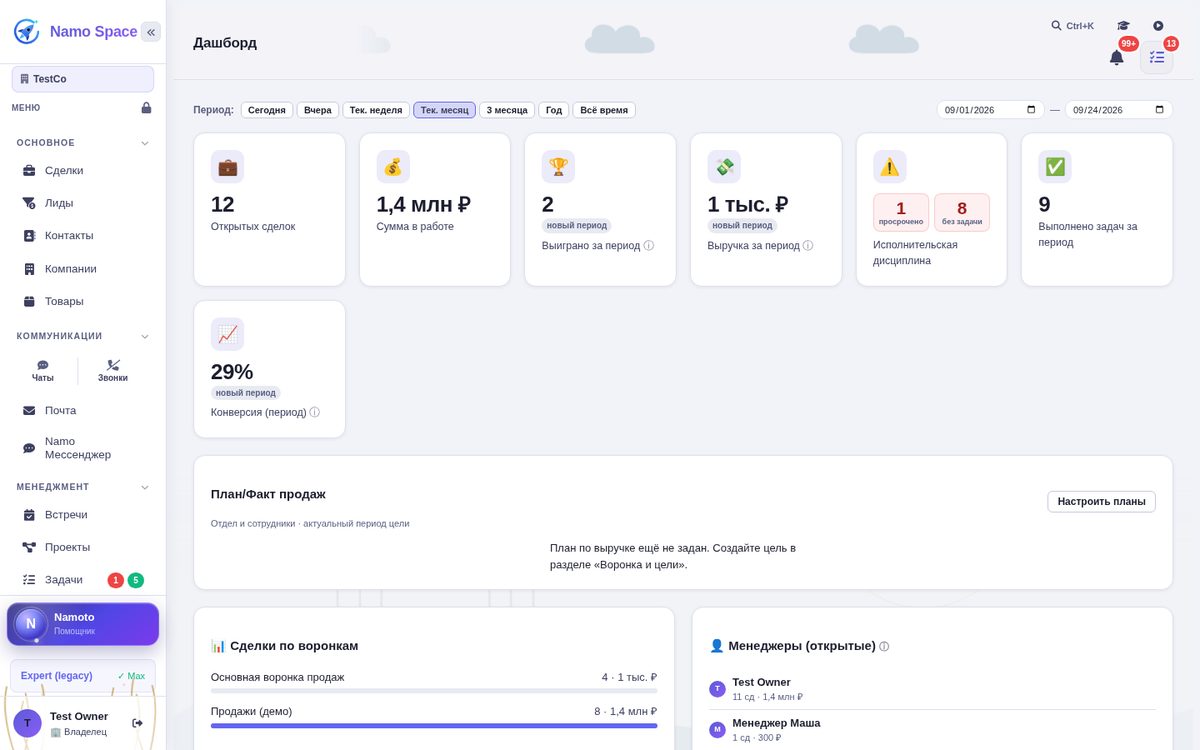Click the red badge 1 on Задачи
Image resolution: width=1200 pixels, height=750 pixels.
[x=116, y=580]
